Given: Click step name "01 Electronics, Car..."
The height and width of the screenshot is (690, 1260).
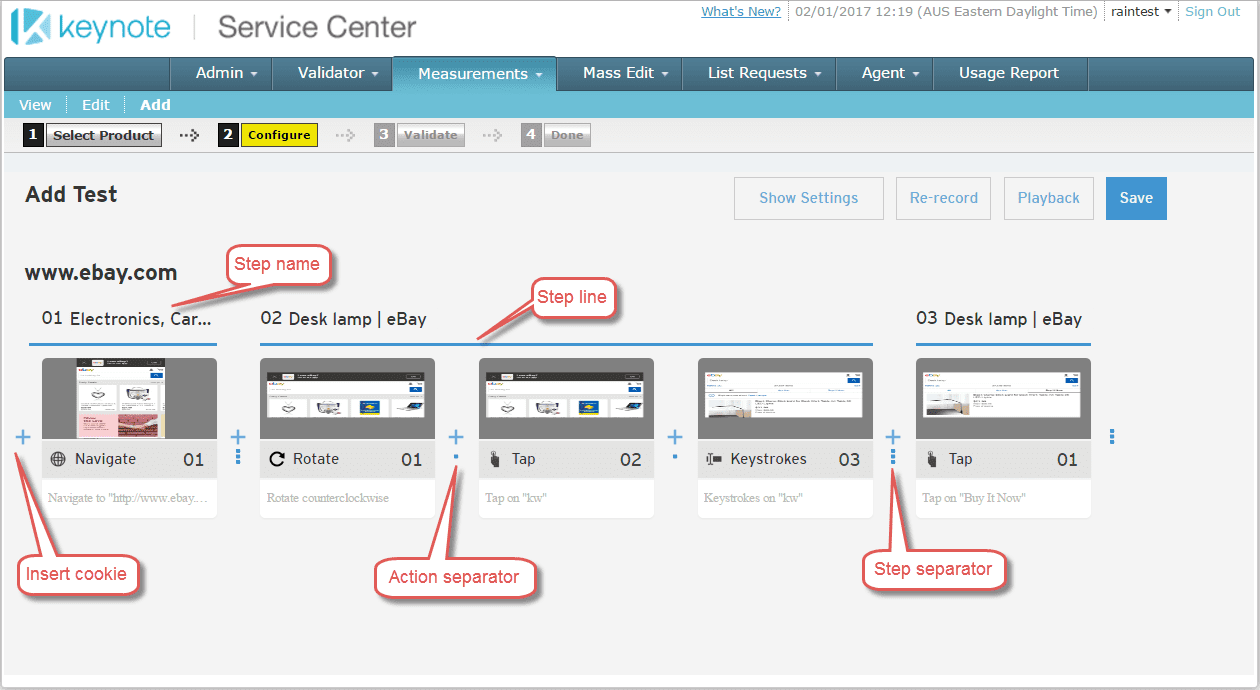Looking at the screenshot, I should [126, 319].
